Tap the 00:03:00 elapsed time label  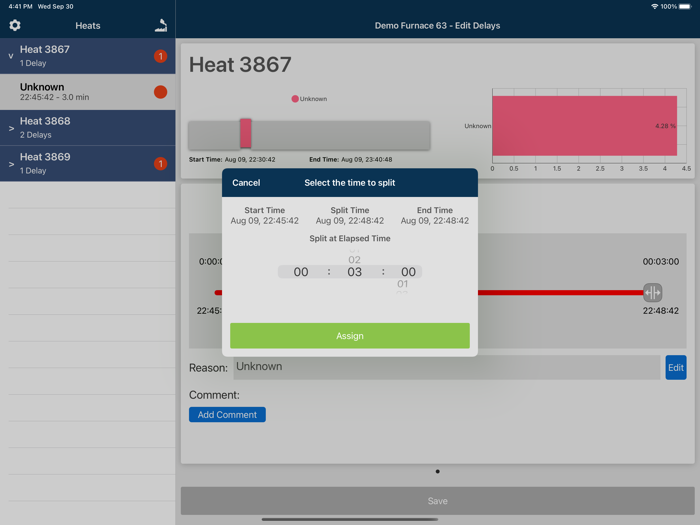click(661, 262)
